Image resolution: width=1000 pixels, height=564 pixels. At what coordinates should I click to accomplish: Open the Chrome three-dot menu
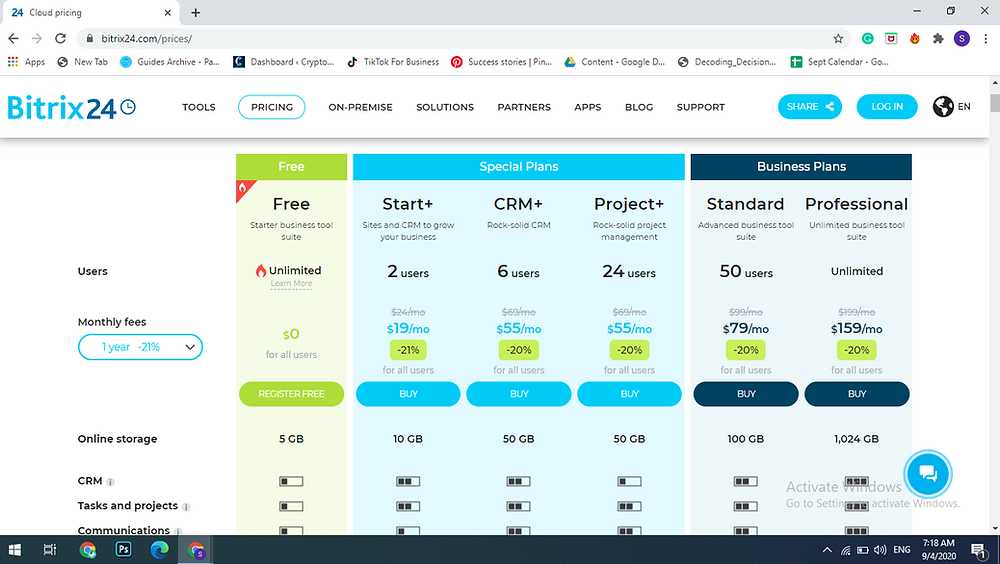985,38
